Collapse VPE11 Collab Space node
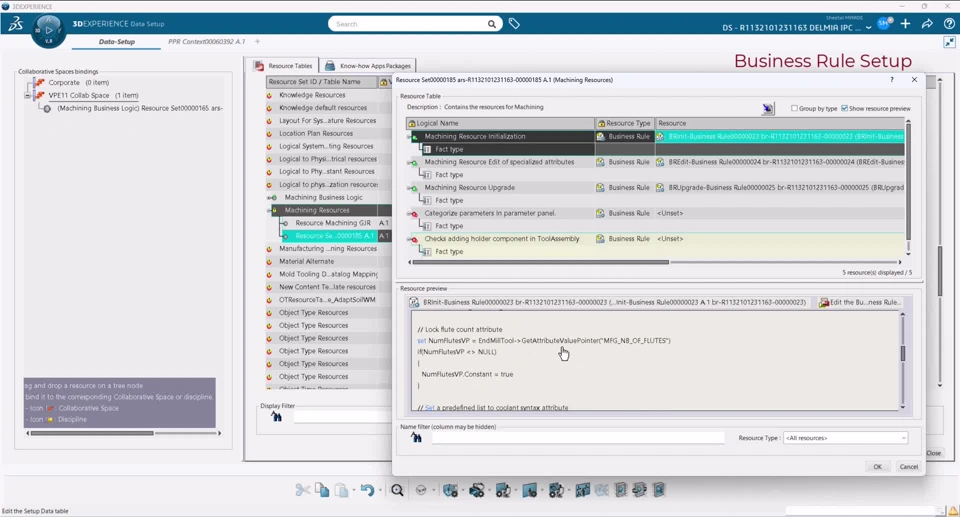Viewport: 960px width, 517px height. pyautogui.click(x=27, y=96)
